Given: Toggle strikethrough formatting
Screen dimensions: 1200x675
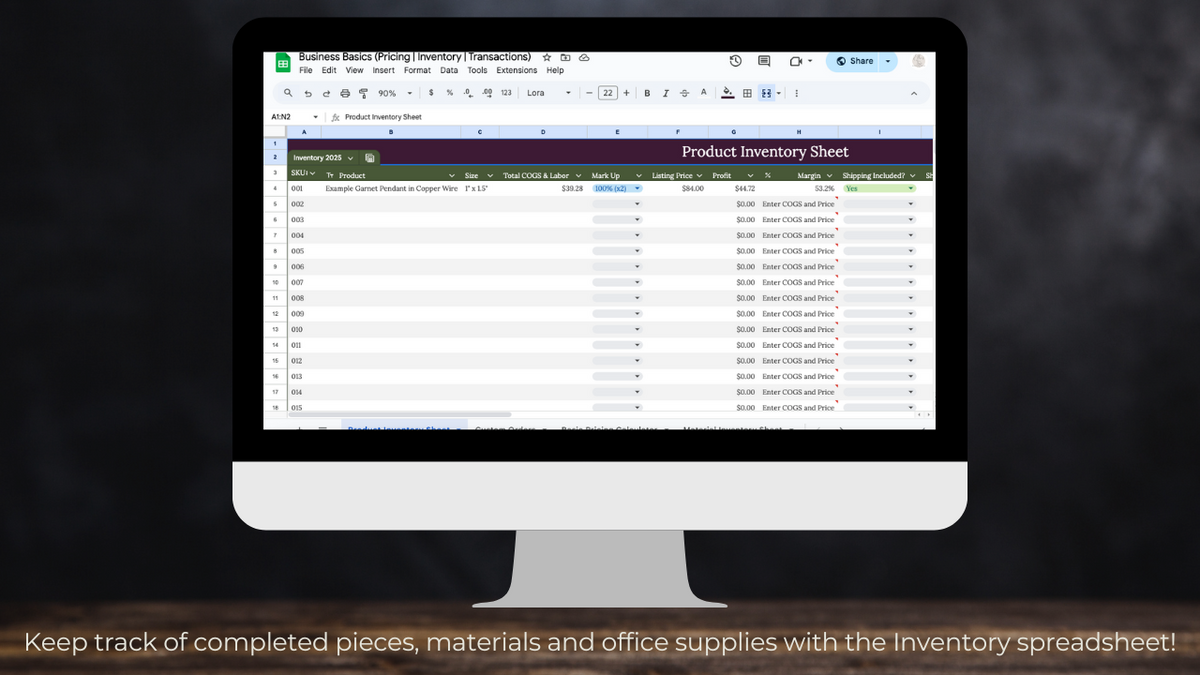Looking at the screenshot, I should 684,93.
